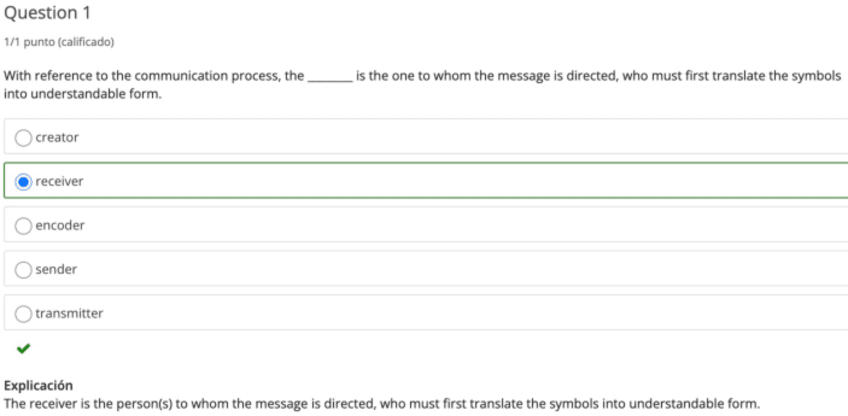Click the 'Explicación' heading
Screen dimensions: 848x416
click(x=38, y=385)
